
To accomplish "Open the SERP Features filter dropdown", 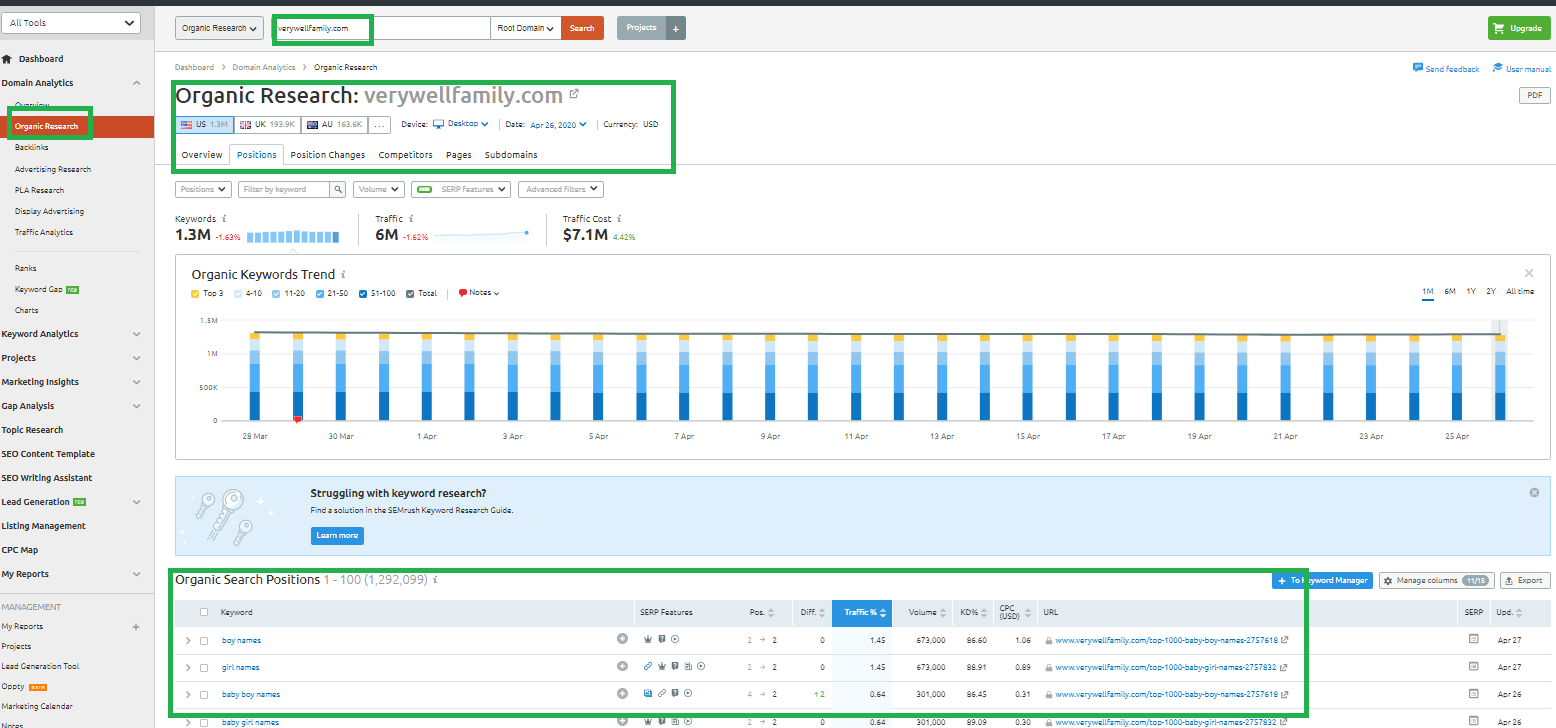I will 461,189.
